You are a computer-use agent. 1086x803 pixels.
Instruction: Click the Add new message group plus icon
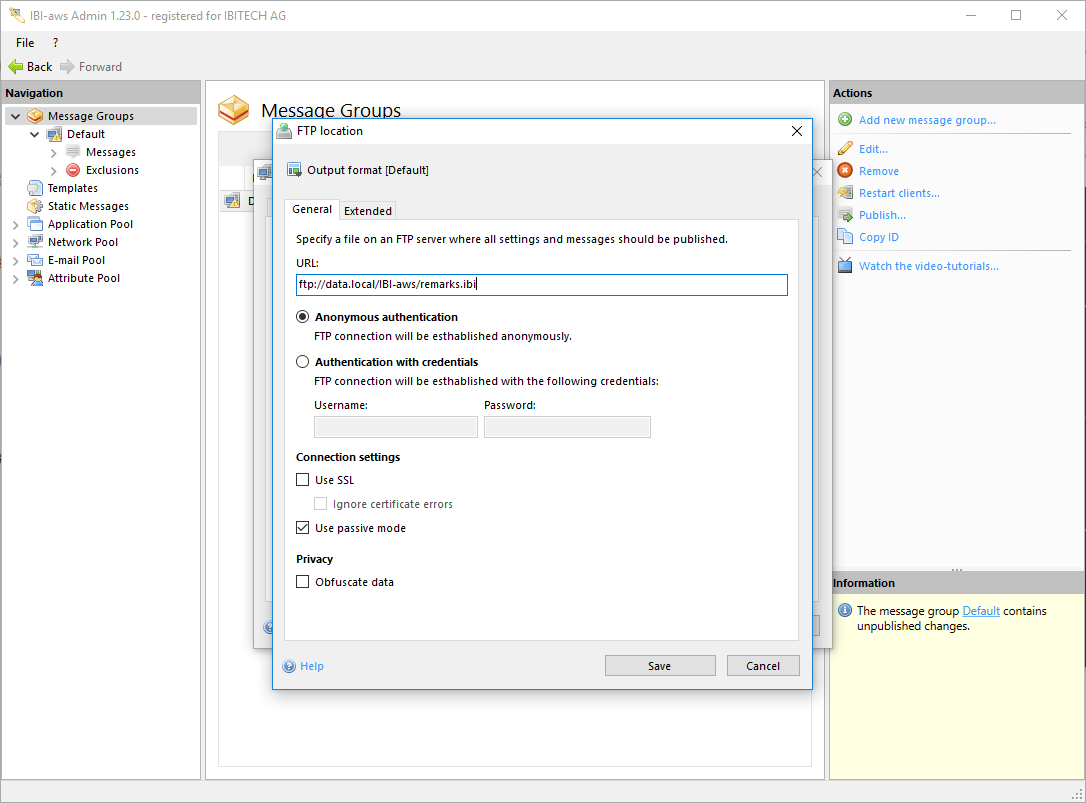845,120
